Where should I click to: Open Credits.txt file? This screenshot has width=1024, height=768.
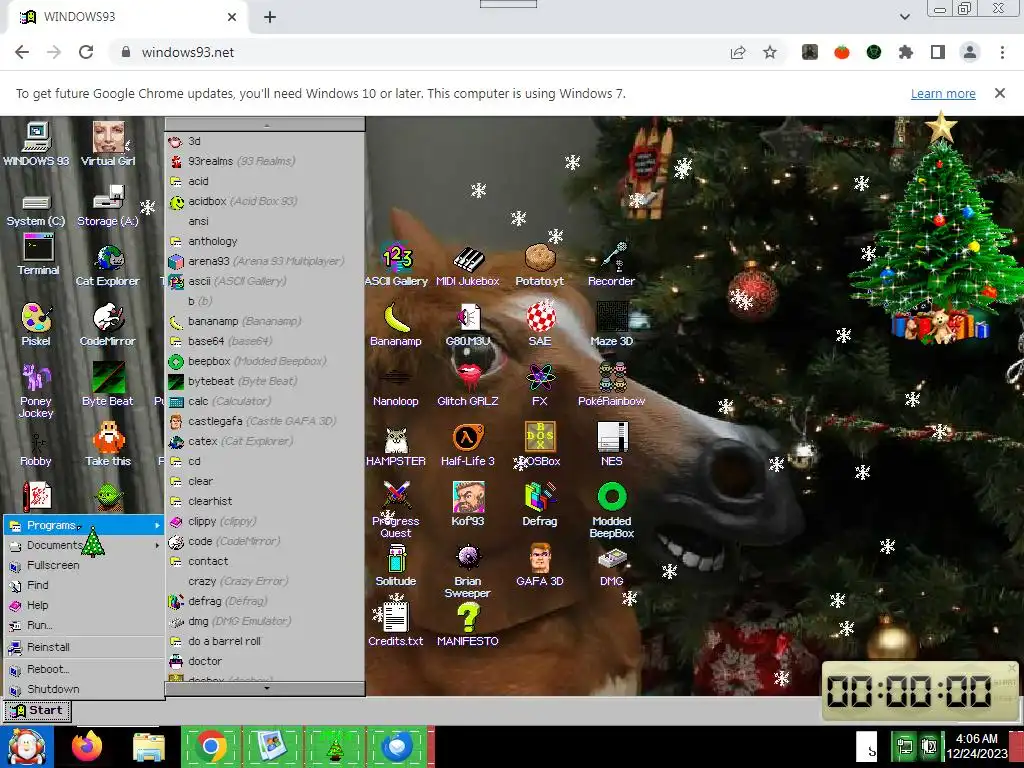click(x=396, y=626)
